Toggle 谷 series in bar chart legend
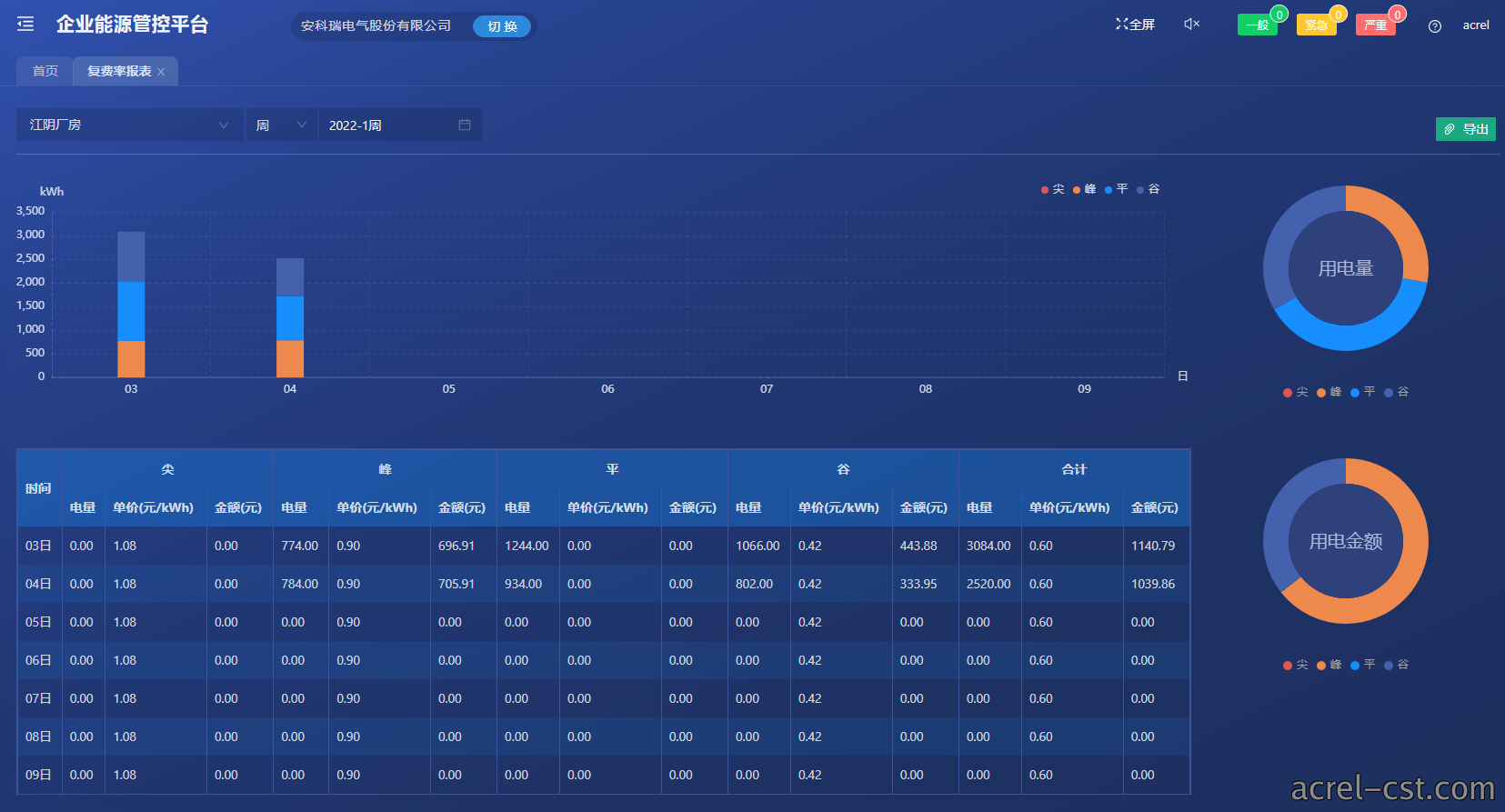The image size is (1505, 812). click(1149, 189)
